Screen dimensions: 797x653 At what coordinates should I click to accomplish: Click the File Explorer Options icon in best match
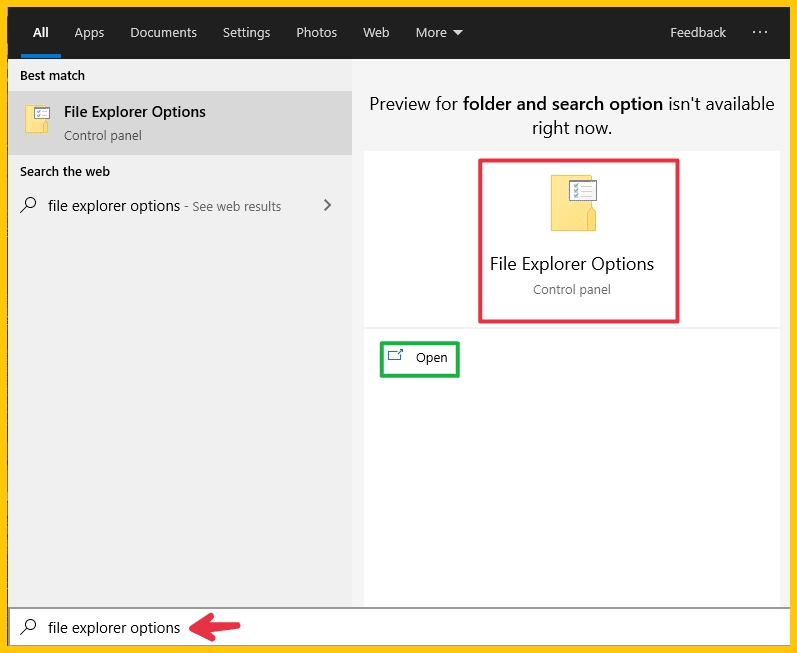pyautogui.click(x=37, y=119)
